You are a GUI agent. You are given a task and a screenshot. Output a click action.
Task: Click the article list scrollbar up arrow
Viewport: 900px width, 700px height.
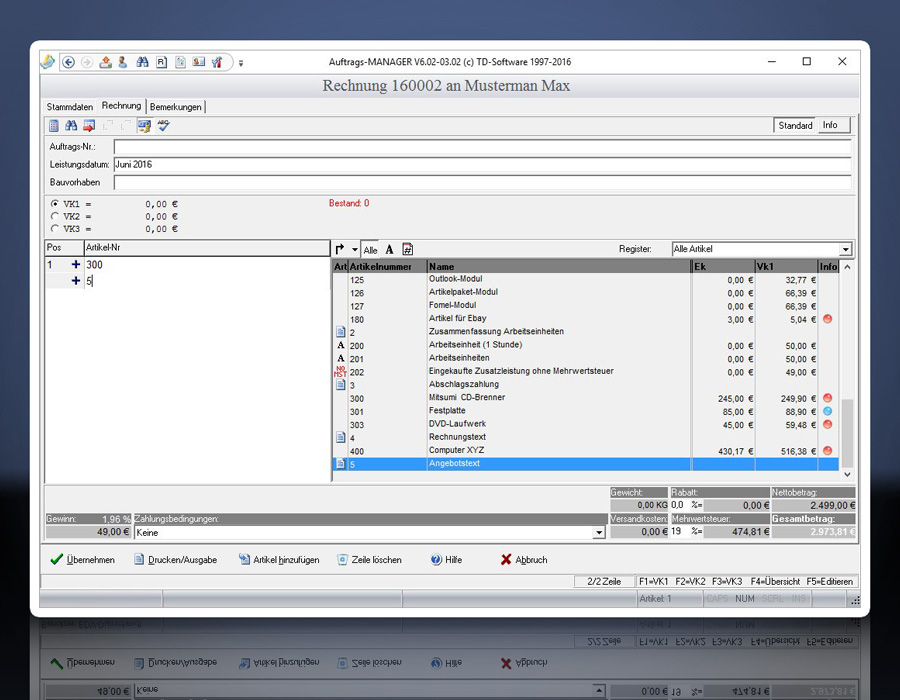coord(847,267)
